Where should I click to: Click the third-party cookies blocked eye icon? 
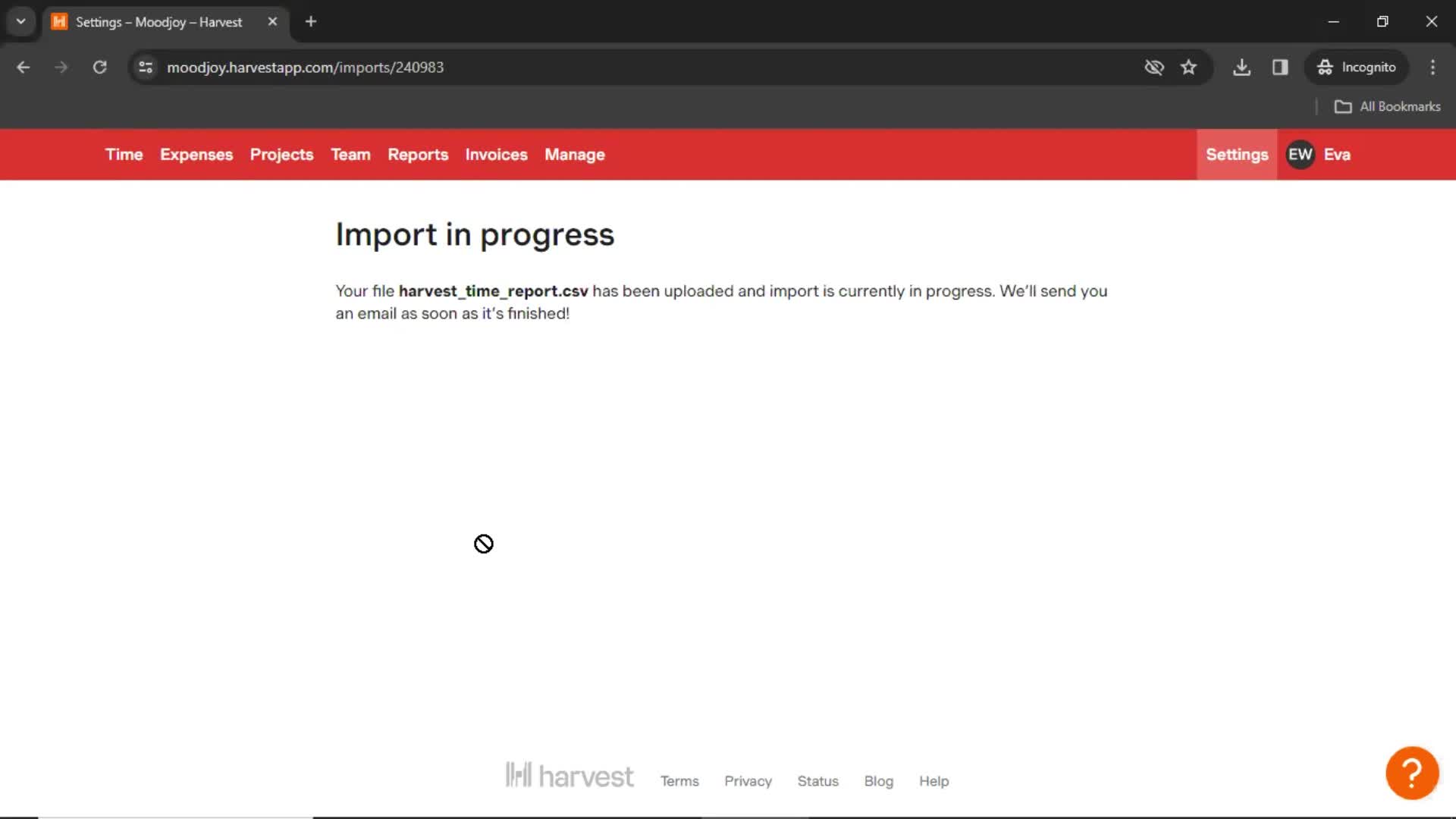click(x=1154, y=67)
